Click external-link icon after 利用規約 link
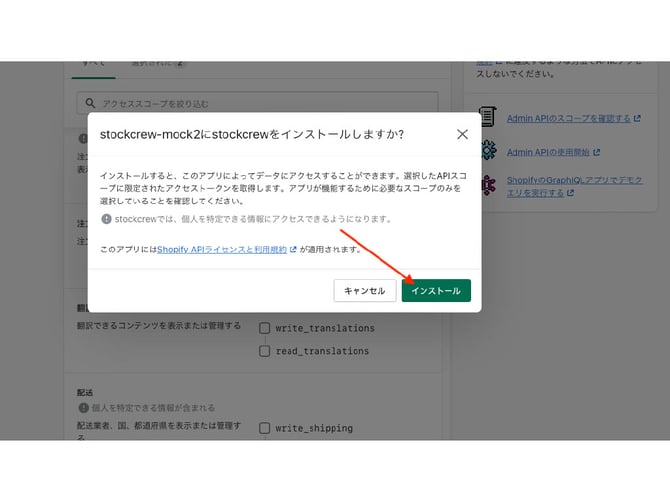670x502 pixels. [293, 250]
